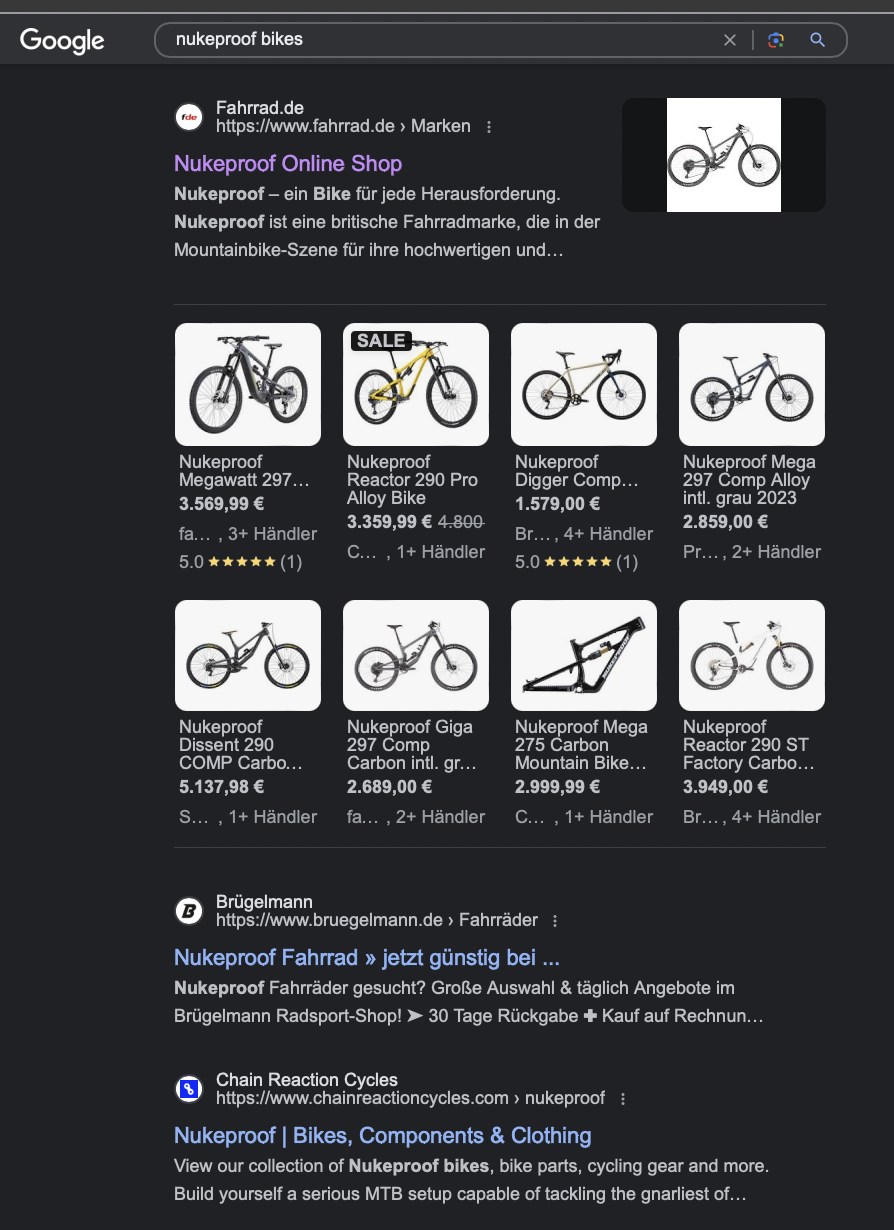Open the Nukeproof Digger Comp product image

point(584,384)
